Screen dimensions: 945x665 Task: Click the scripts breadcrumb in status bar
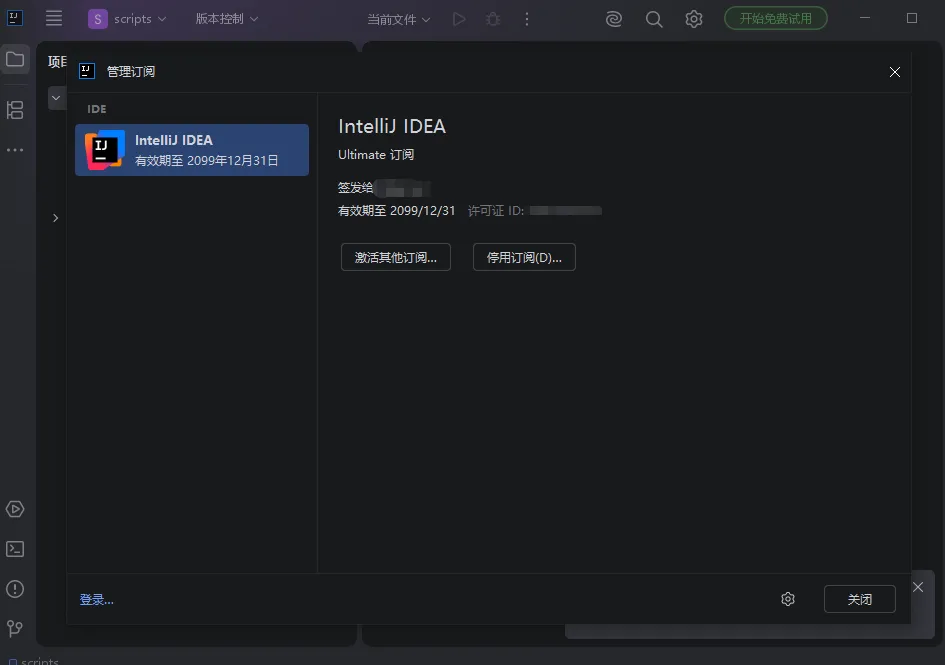click(x=34, y=661)
